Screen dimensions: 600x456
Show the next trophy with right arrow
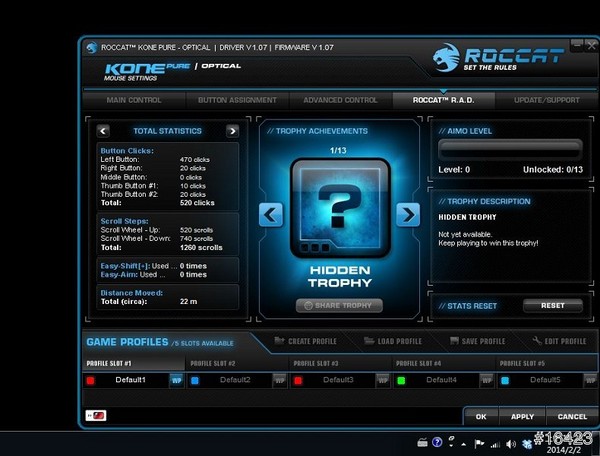407,214
